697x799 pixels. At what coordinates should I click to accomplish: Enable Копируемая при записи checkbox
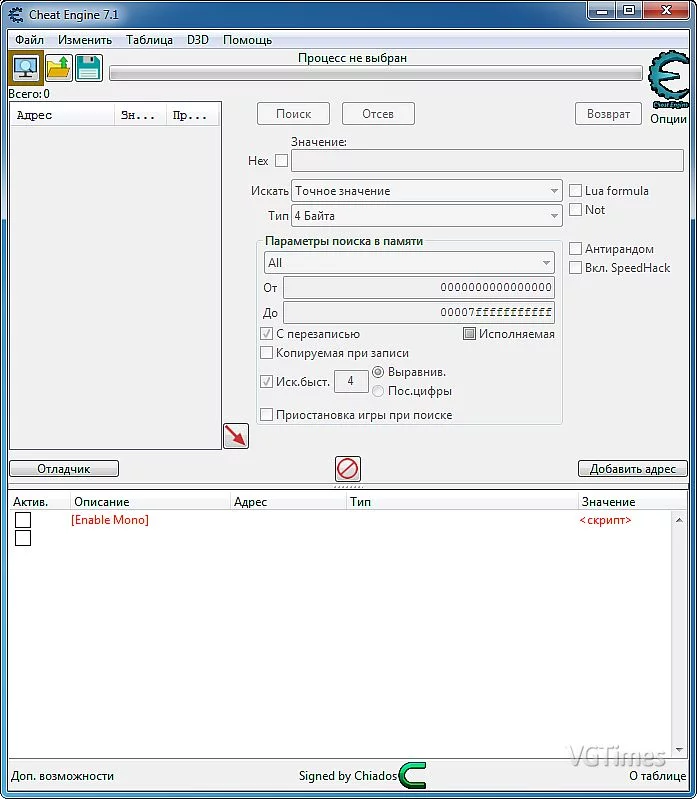[266, 353]
